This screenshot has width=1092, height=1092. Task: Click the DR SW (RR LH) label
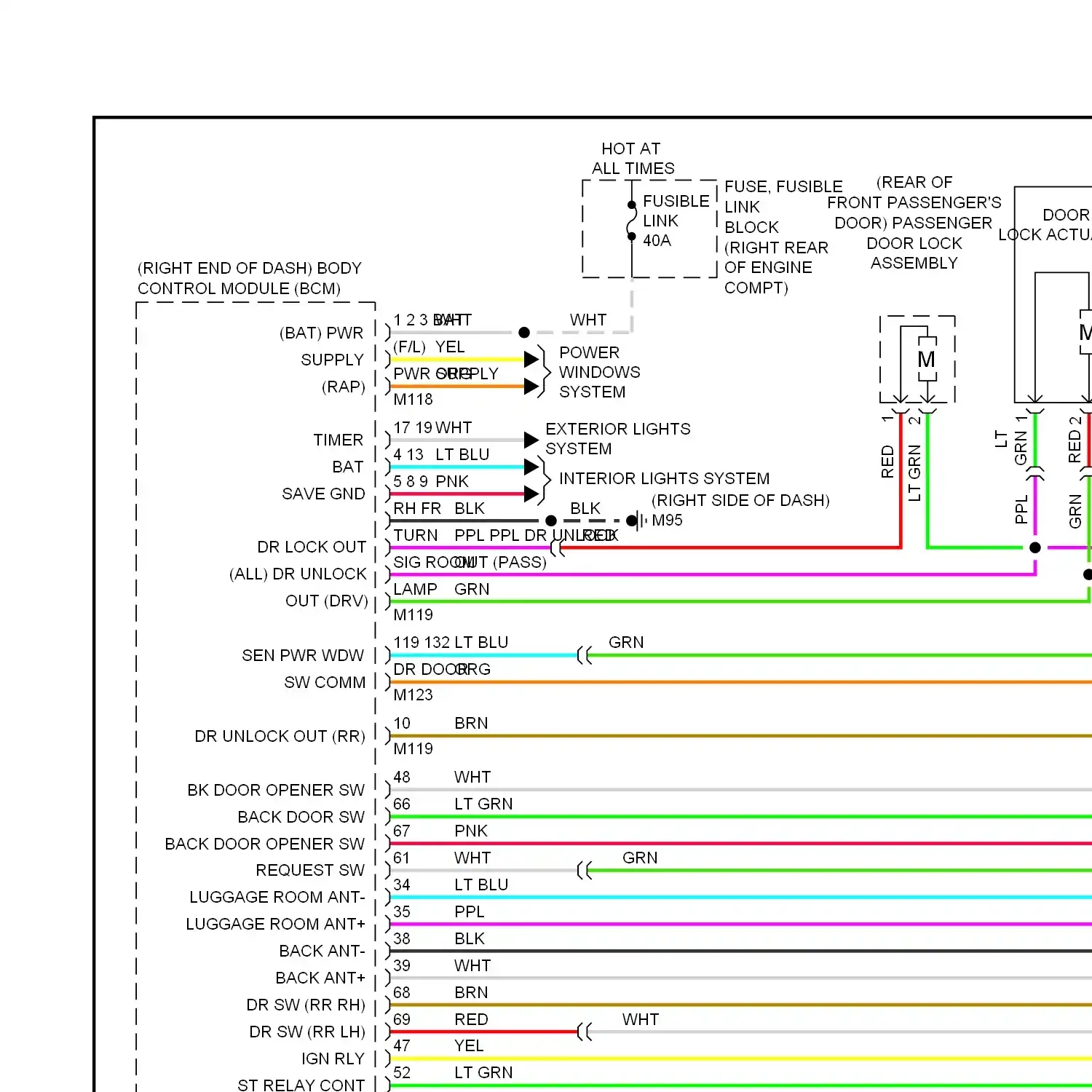pyautogui.click(x=307, y=1032)
